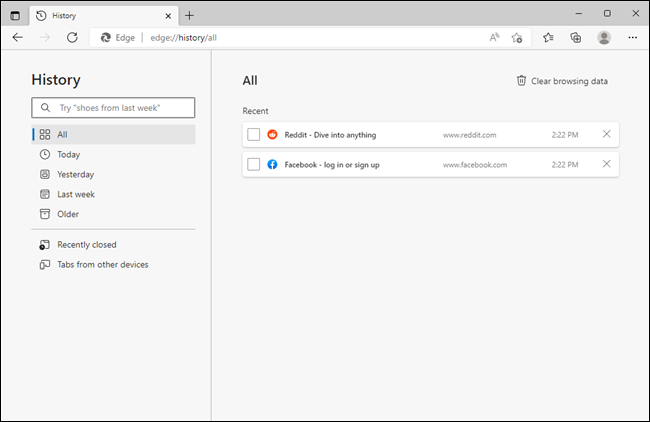This screenshot has width=650, height=422.
Task: Minimize the Edge window
Action: tap(579, 14)
